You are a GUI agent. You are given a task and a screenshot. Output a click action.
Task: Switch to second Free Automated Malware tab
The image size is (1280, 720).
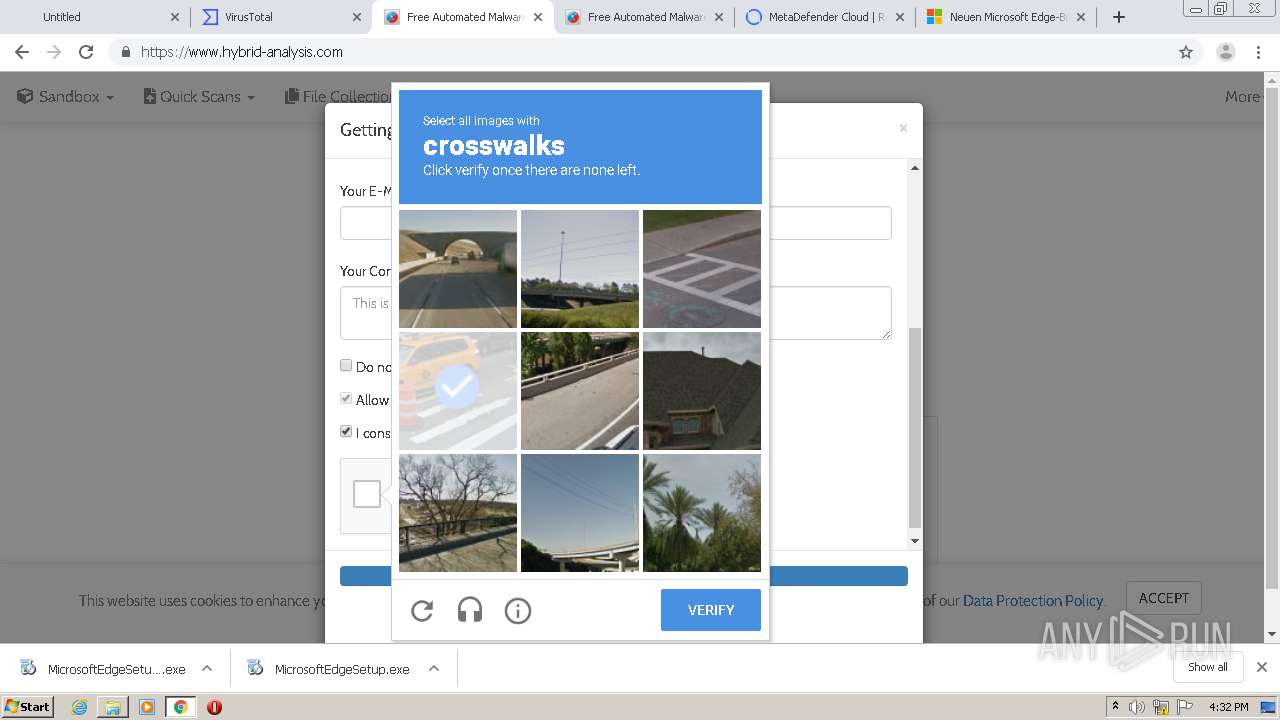coord(642,17)
